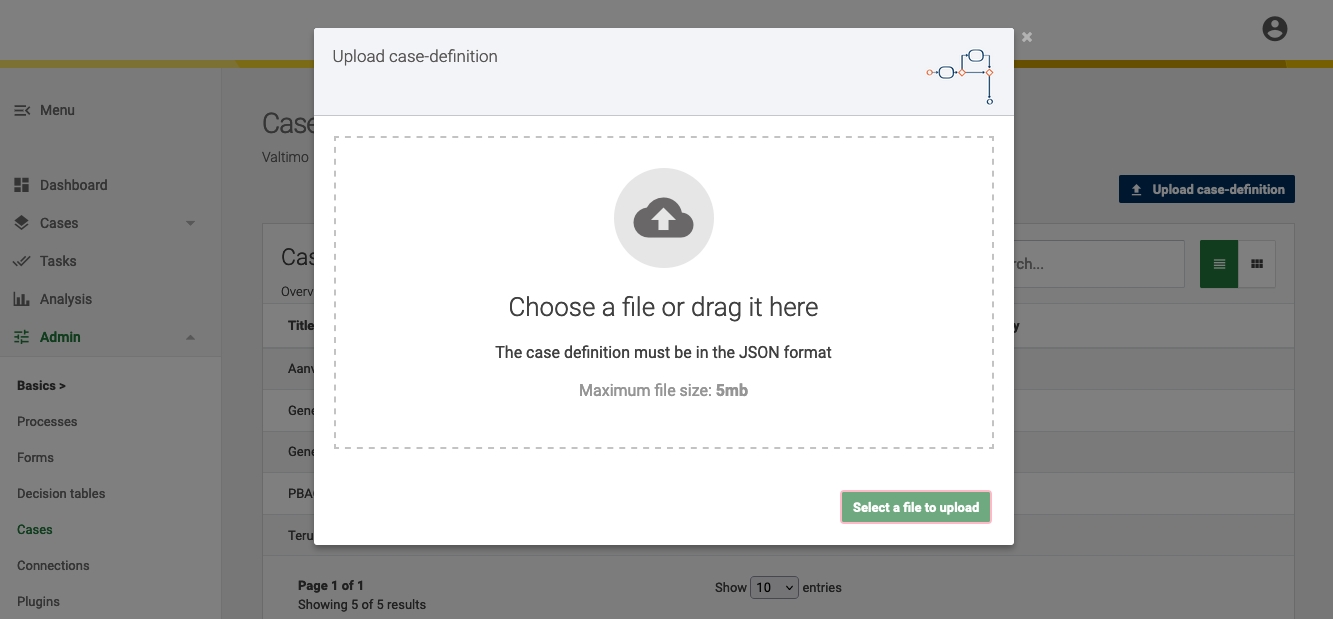Click the process diagram icon in header
This screenshot has width=1333, height=619.
pyautogui.click(x=960, y=72)
